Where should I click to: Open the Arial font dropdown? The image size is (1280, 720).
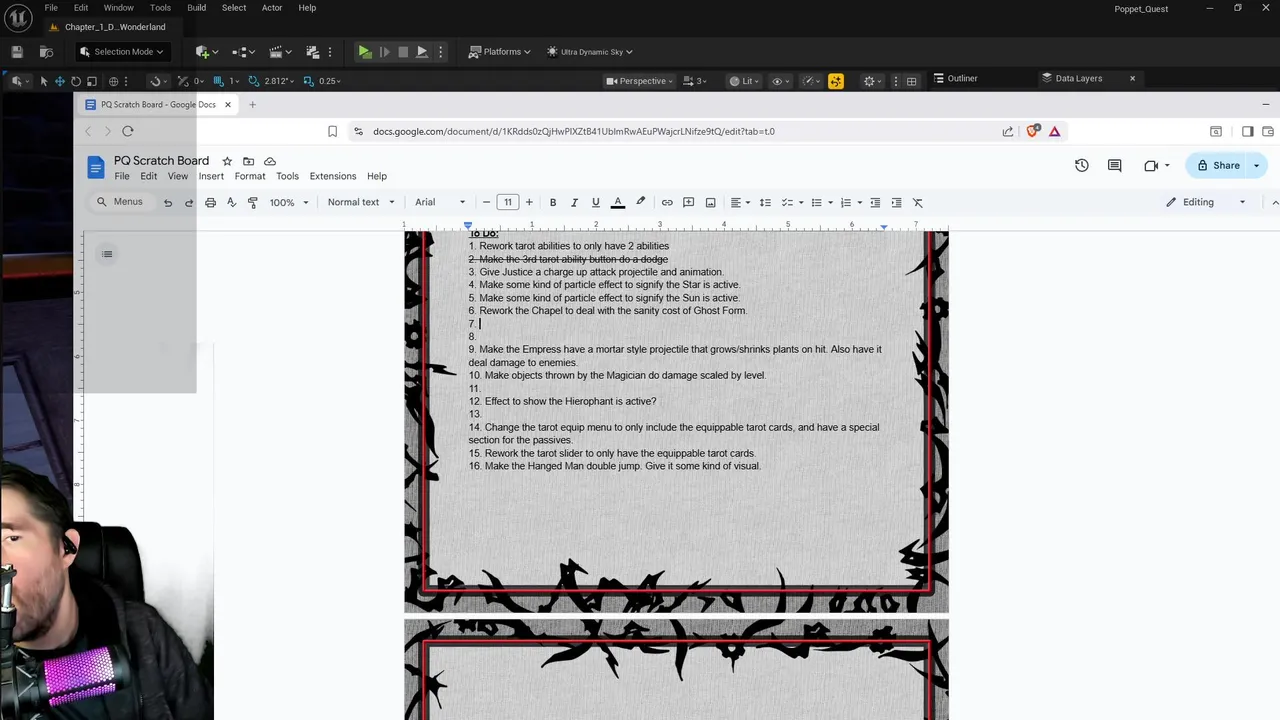(x=440, y=202)
